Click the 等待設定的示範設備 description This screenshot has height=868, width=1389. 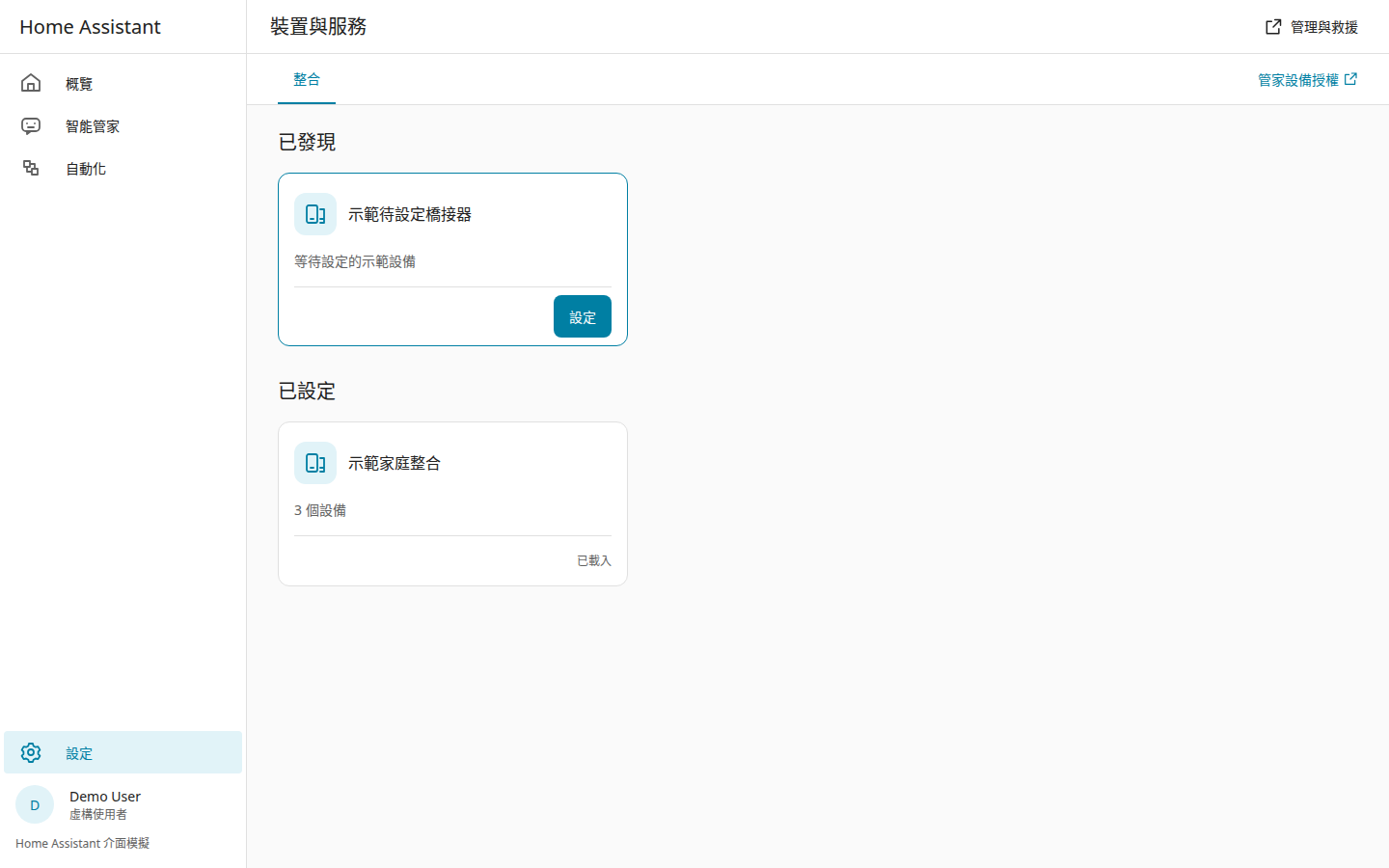point(355,261)
